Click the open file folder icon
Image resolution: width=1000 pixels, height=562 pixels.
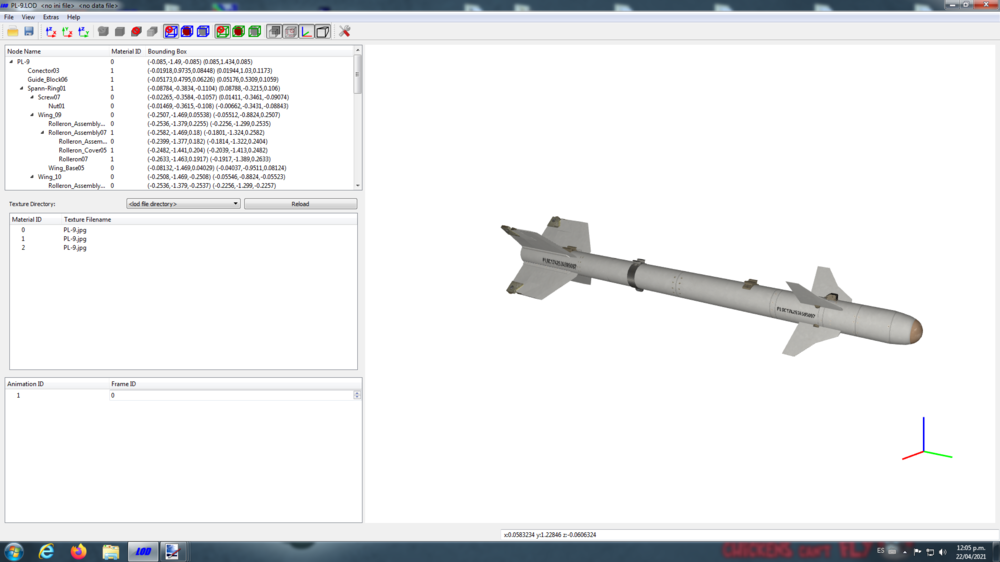point(13,31)
